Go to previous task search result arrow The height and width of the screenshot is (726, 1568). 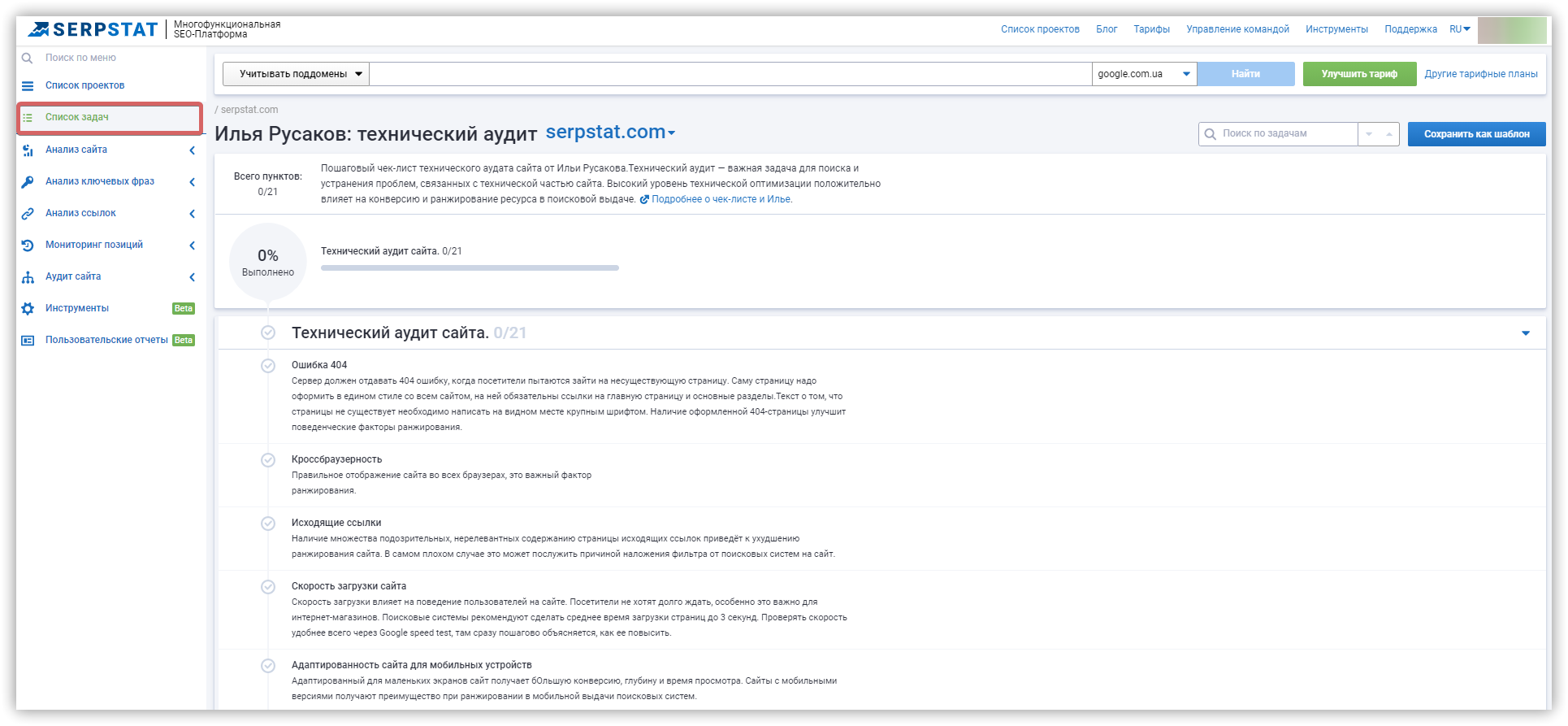click(x=1389, y=134)
